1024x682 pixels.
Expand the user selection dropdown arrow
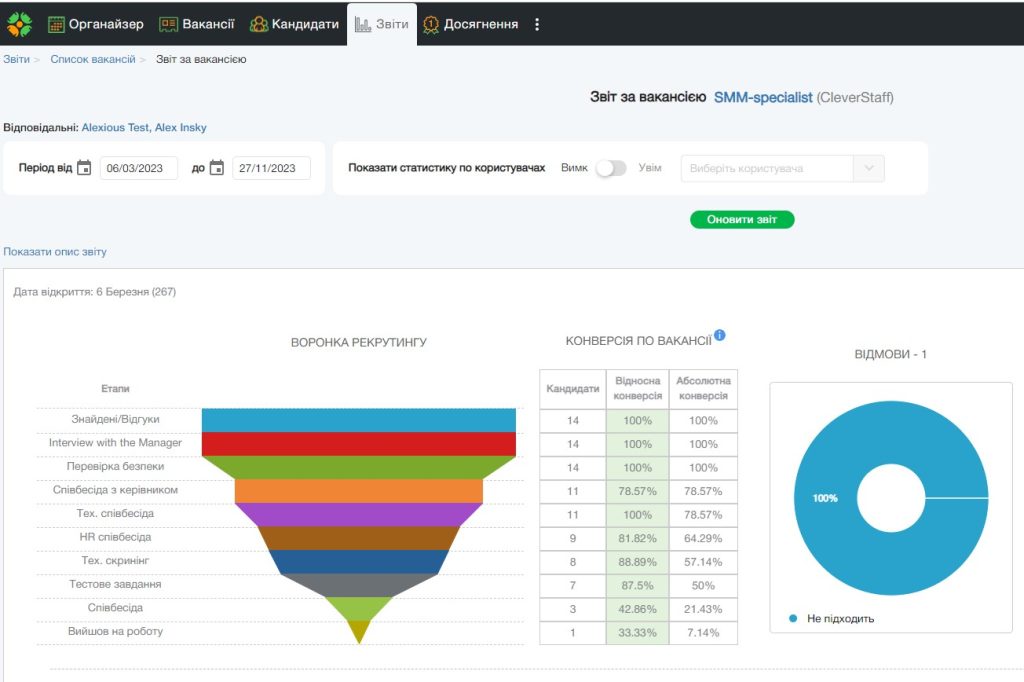[868, 168]
